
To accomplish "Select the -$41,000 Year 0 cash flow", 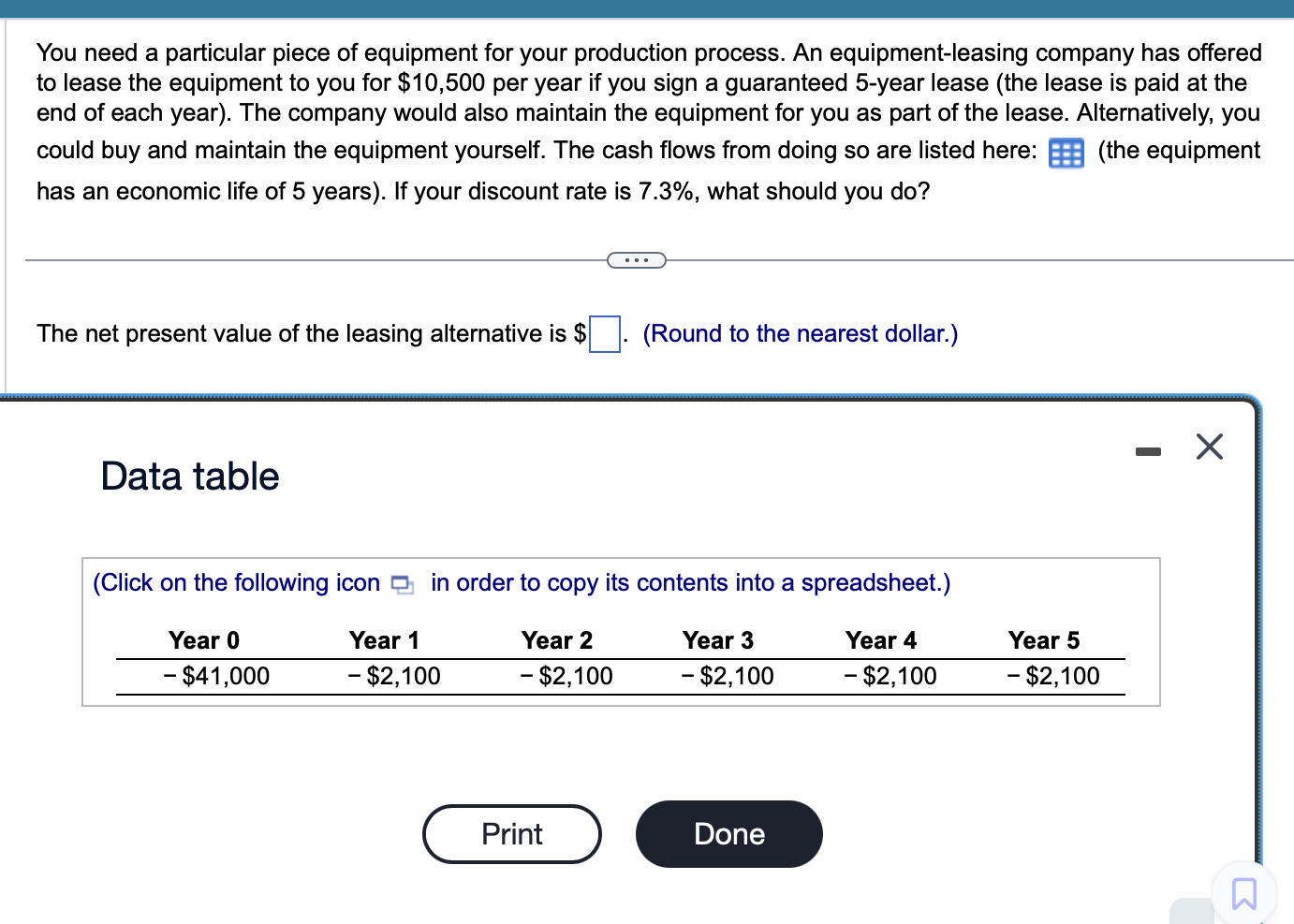I will (x=217, y=675).
